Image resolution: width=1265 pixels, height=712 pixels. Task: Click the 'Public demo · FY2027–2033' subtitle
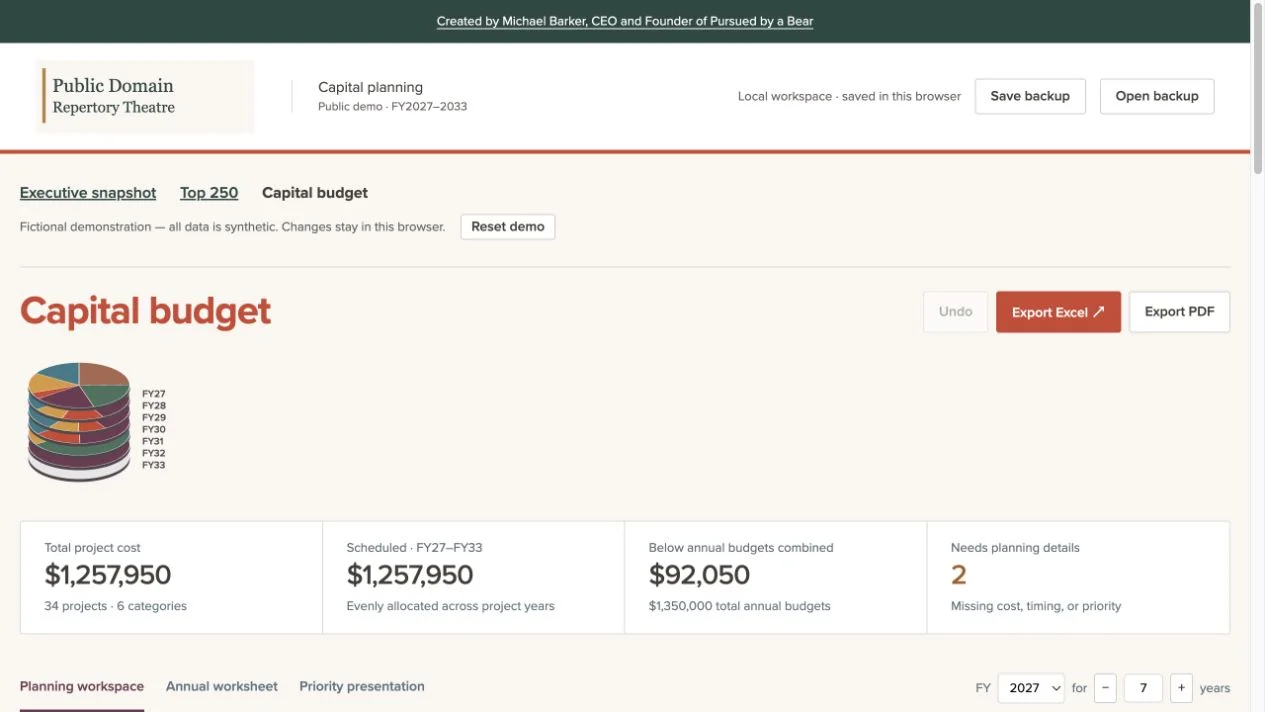(392, 107)
